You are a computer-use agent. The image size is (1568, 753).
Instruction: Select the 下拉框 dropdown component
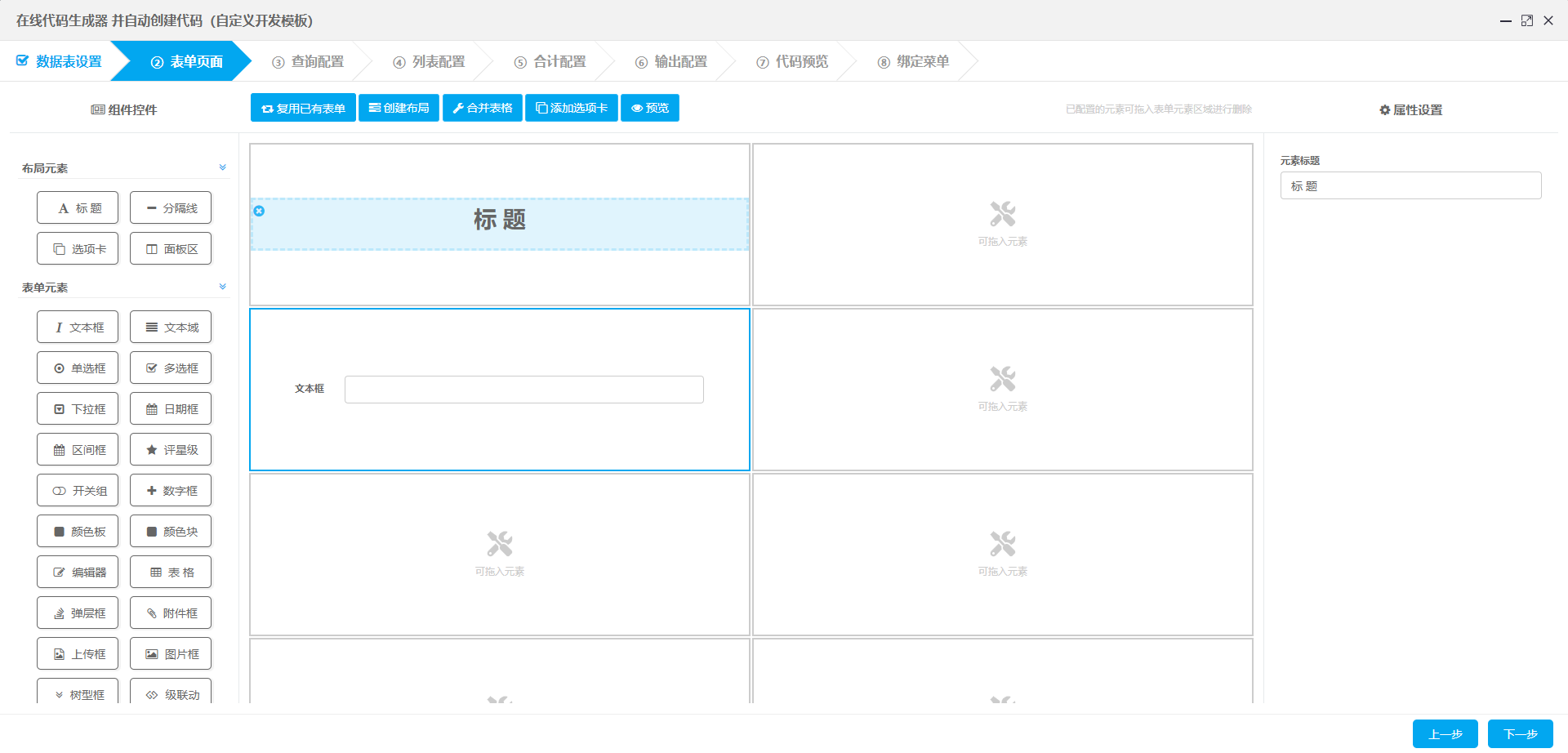click(78, 408)
